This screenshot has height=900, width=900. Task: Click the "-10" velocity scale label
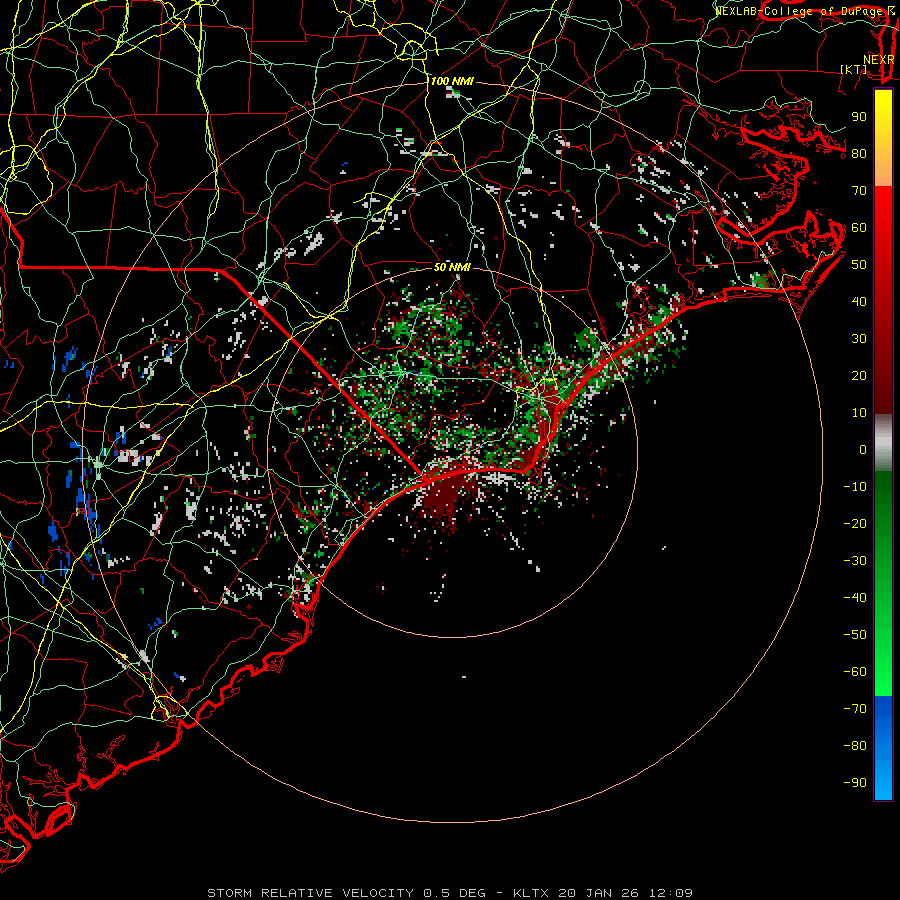click(x=855, y=487)
